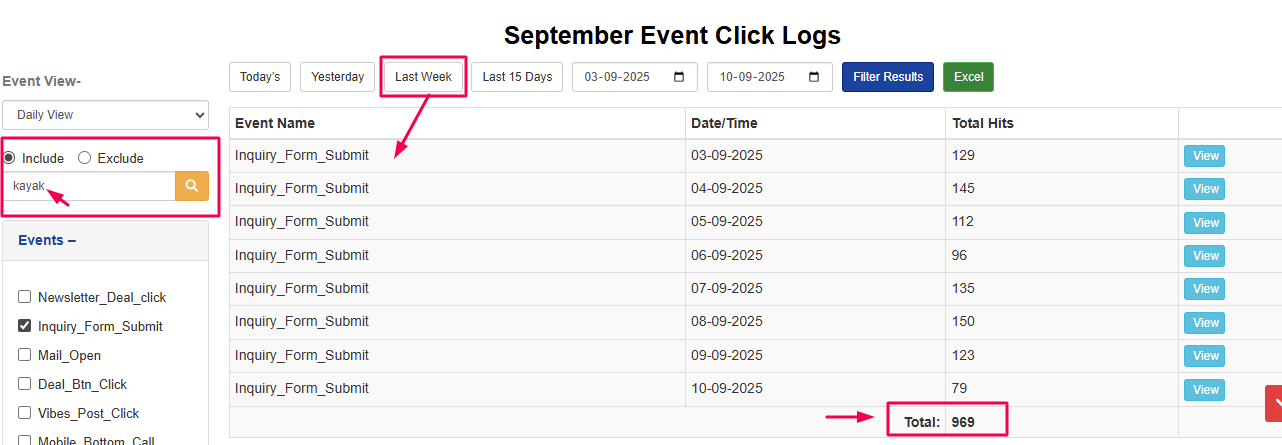Uncheck the Inquiry_Form_Submit event
This screenshot has width=1282, height=445.
coord(25,326)
